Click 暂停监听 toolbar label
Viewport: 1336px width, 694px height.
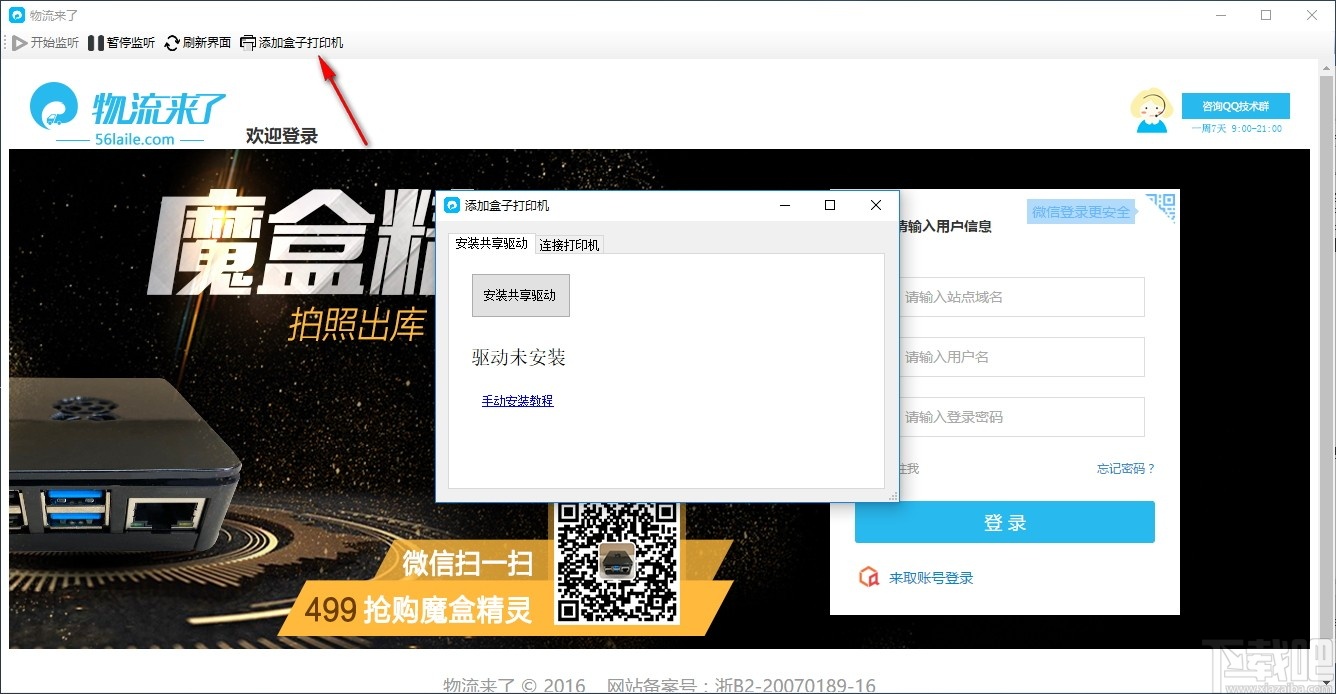[131, 43]
